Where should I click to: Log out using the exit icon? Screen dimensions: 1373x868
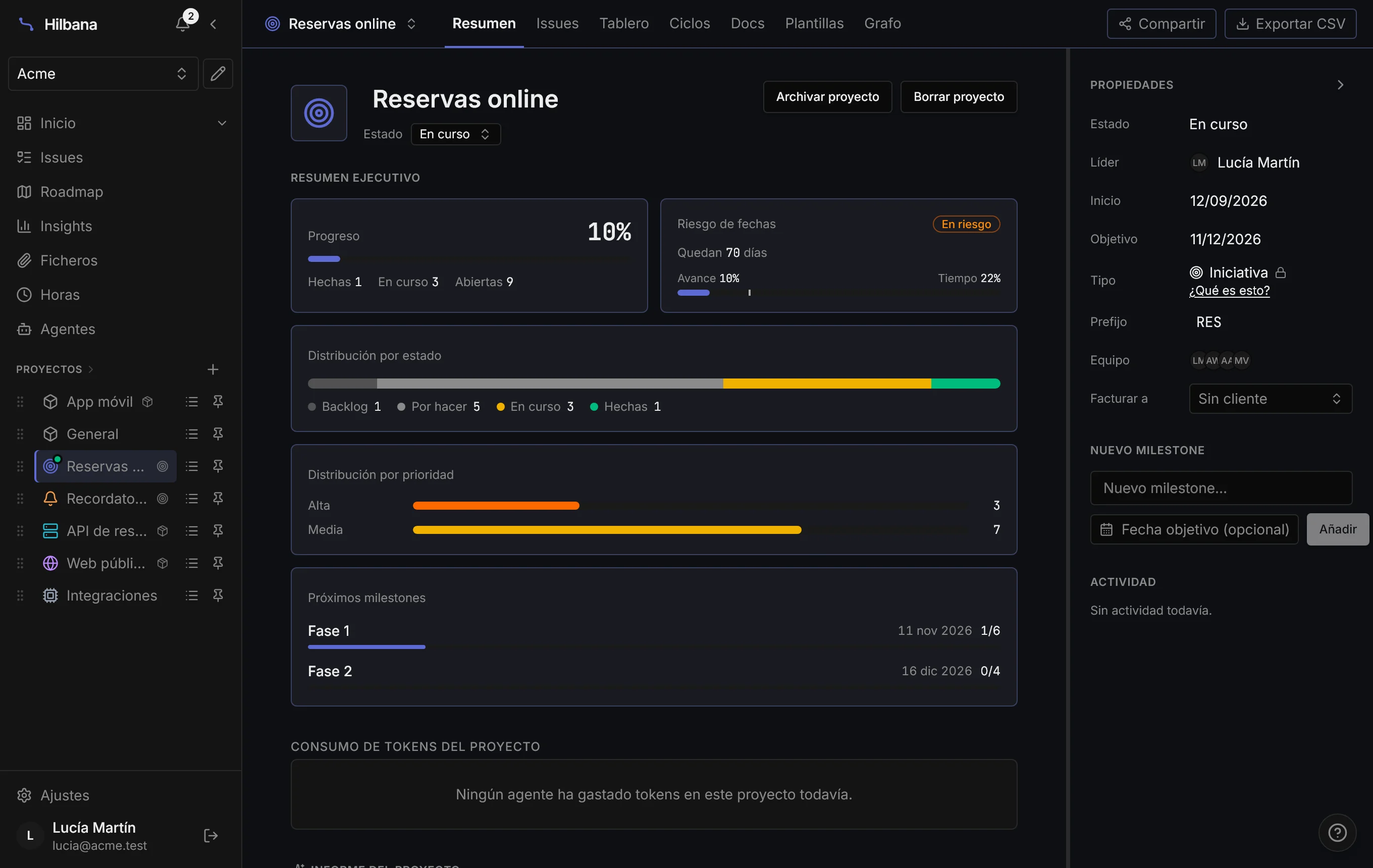pyautogui.click(x=210, y=836)
